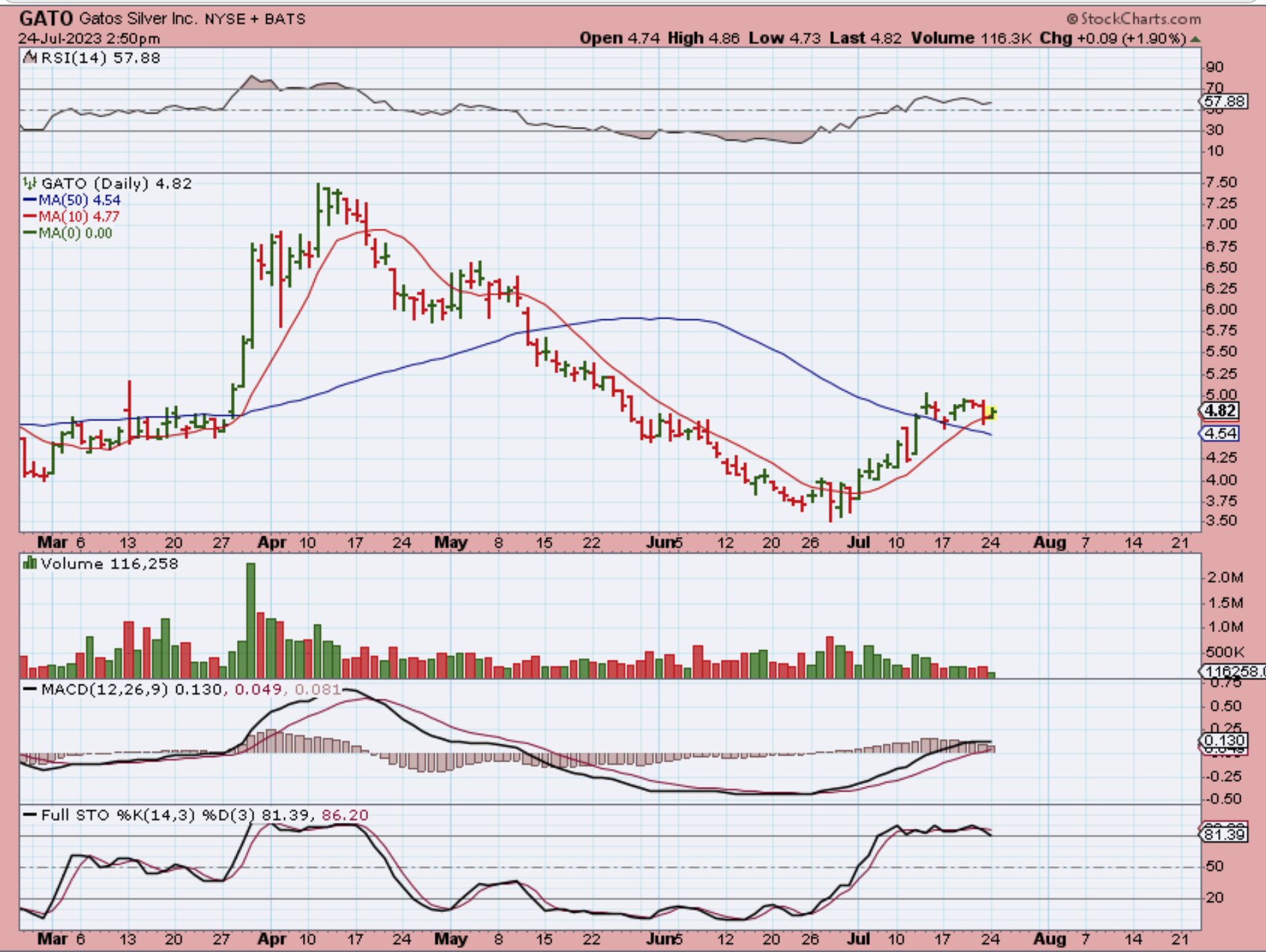
Task: Click the Gatos Silver Inc. company name
Action: pyautogui.click(x=138, y=19)
